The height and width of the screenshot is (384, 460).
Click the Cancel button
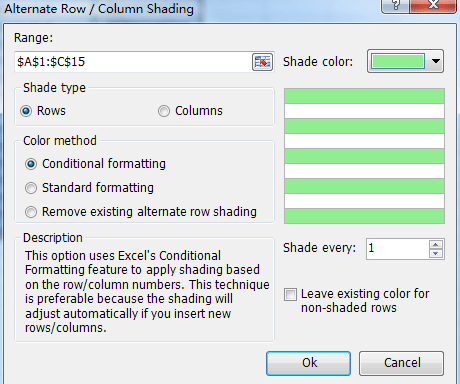401,363
